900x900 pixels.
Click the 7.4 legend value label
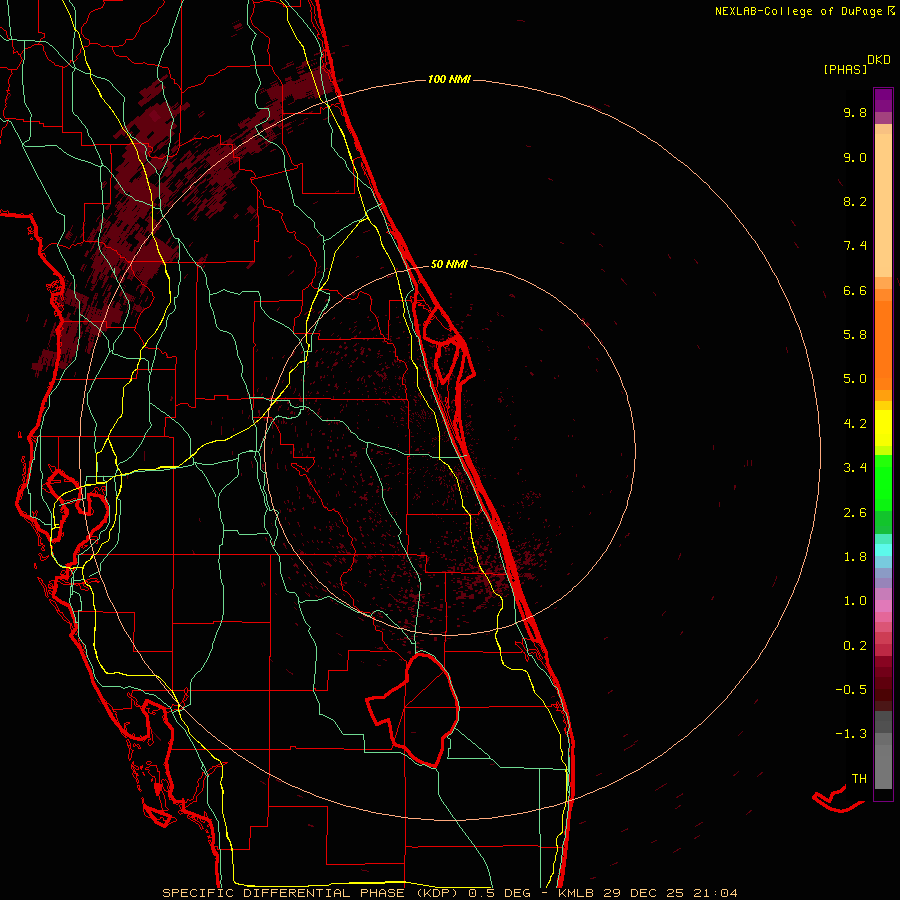[x=855, y=246]
